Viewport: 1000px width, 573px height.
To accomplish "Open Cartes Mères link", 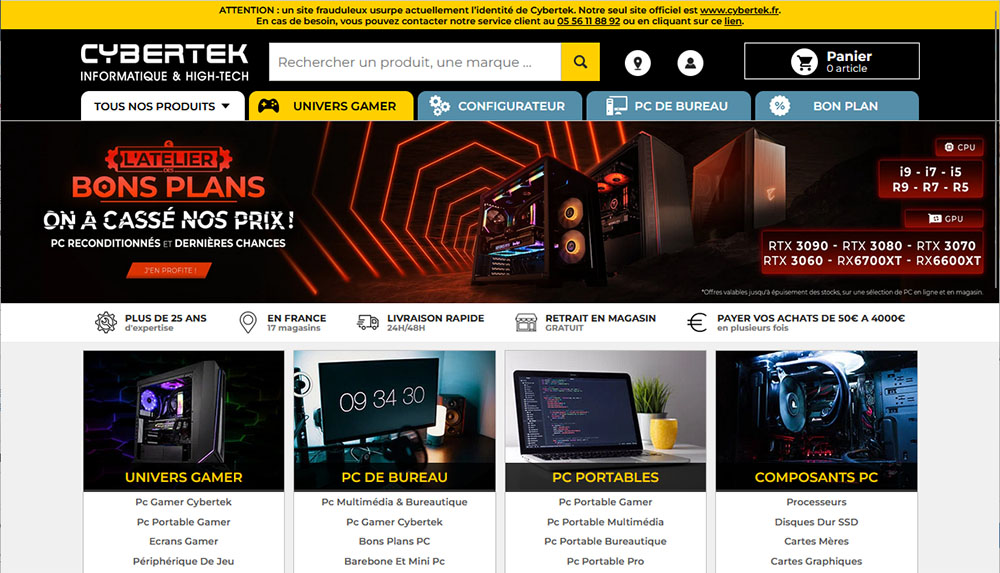I will (816, 541).
